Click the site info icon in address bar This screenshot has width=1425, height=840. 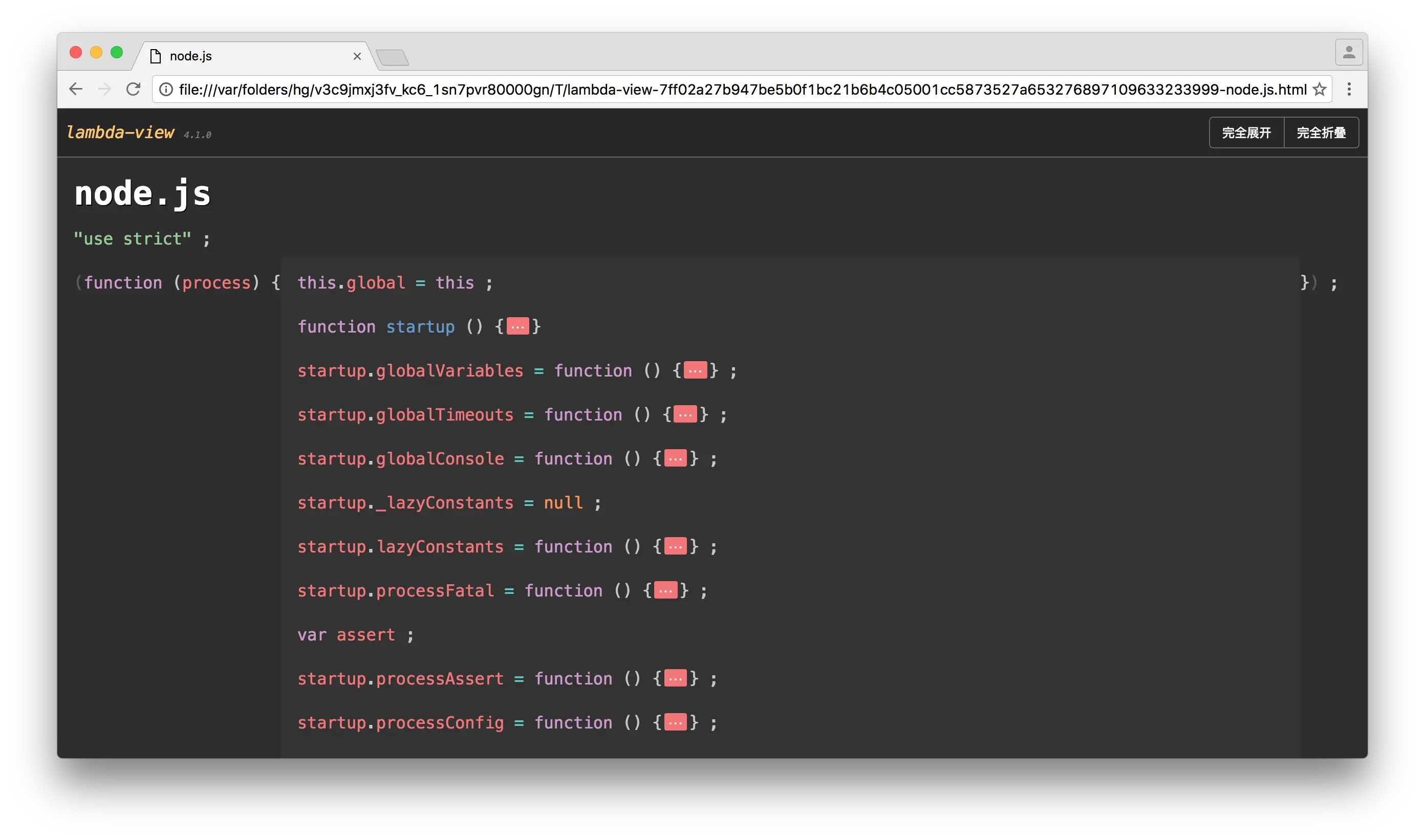click(166, 89)
